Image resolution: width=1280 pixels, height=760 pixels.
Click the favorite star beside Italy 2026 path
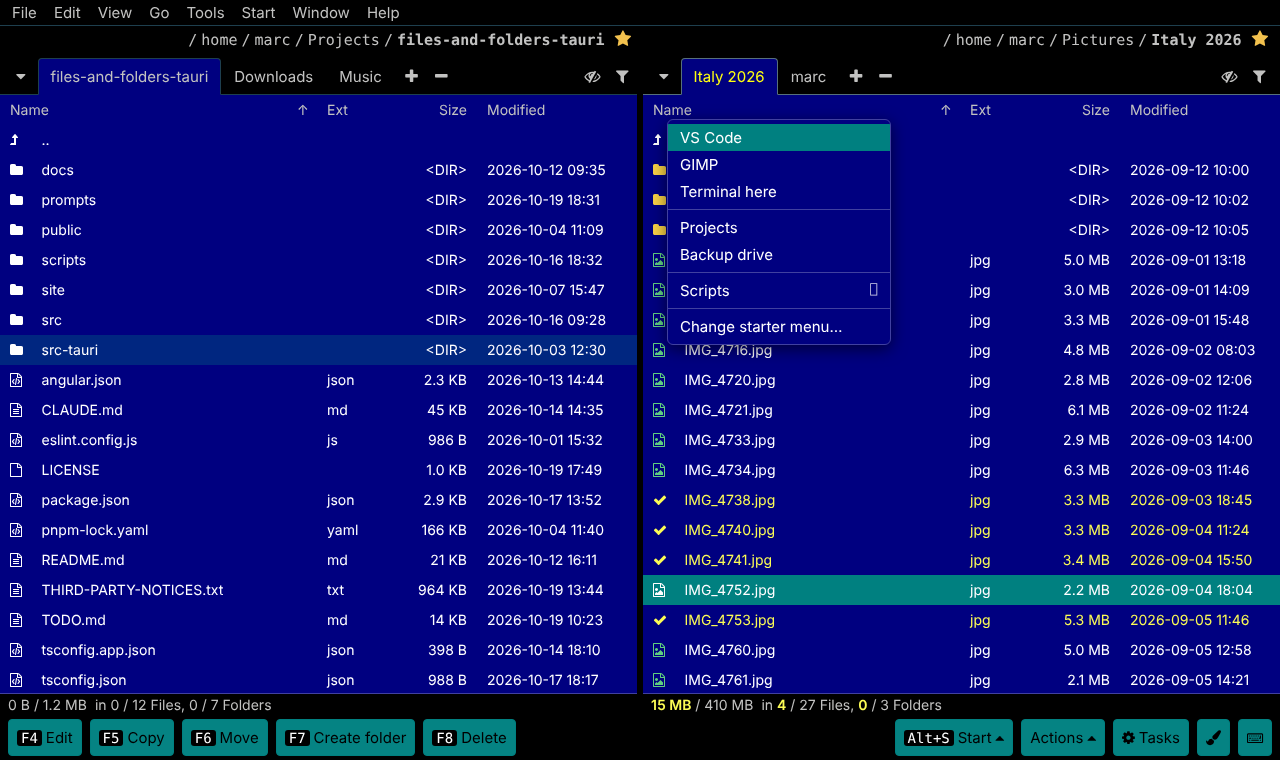pos(1260,39)
